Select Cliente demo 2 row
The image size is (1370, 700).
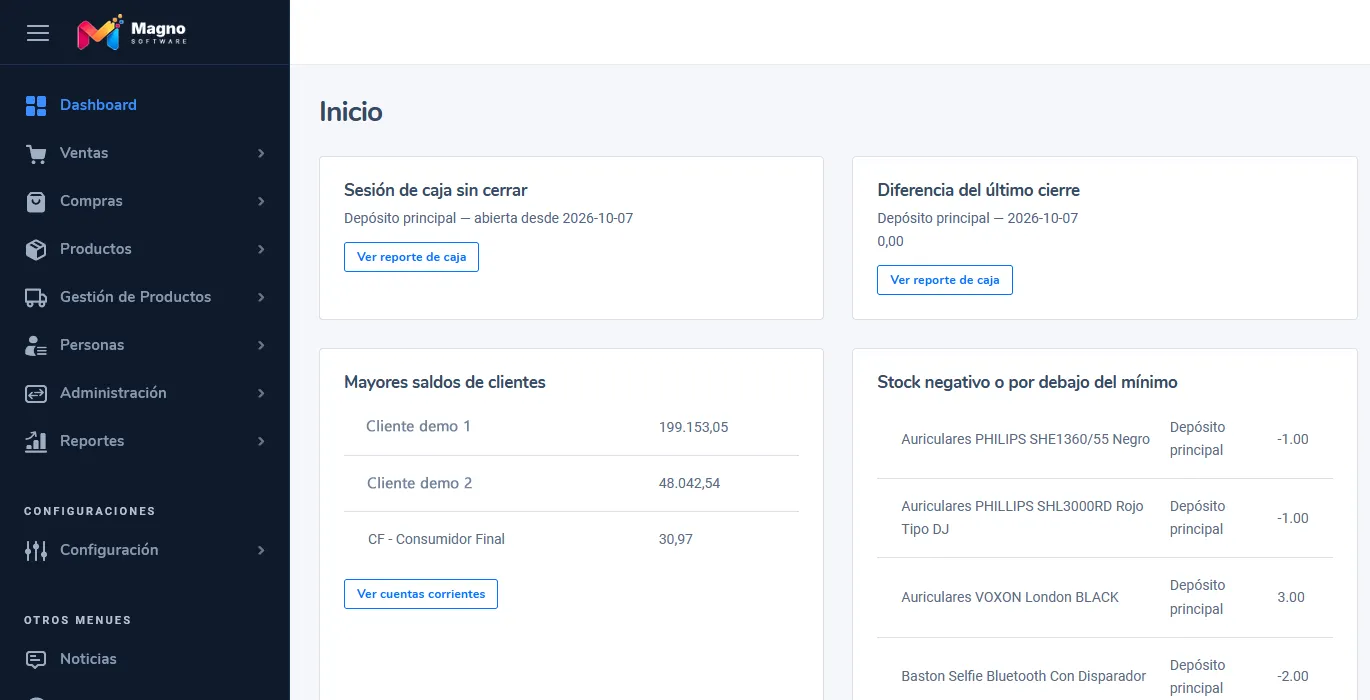pos(571,483)
